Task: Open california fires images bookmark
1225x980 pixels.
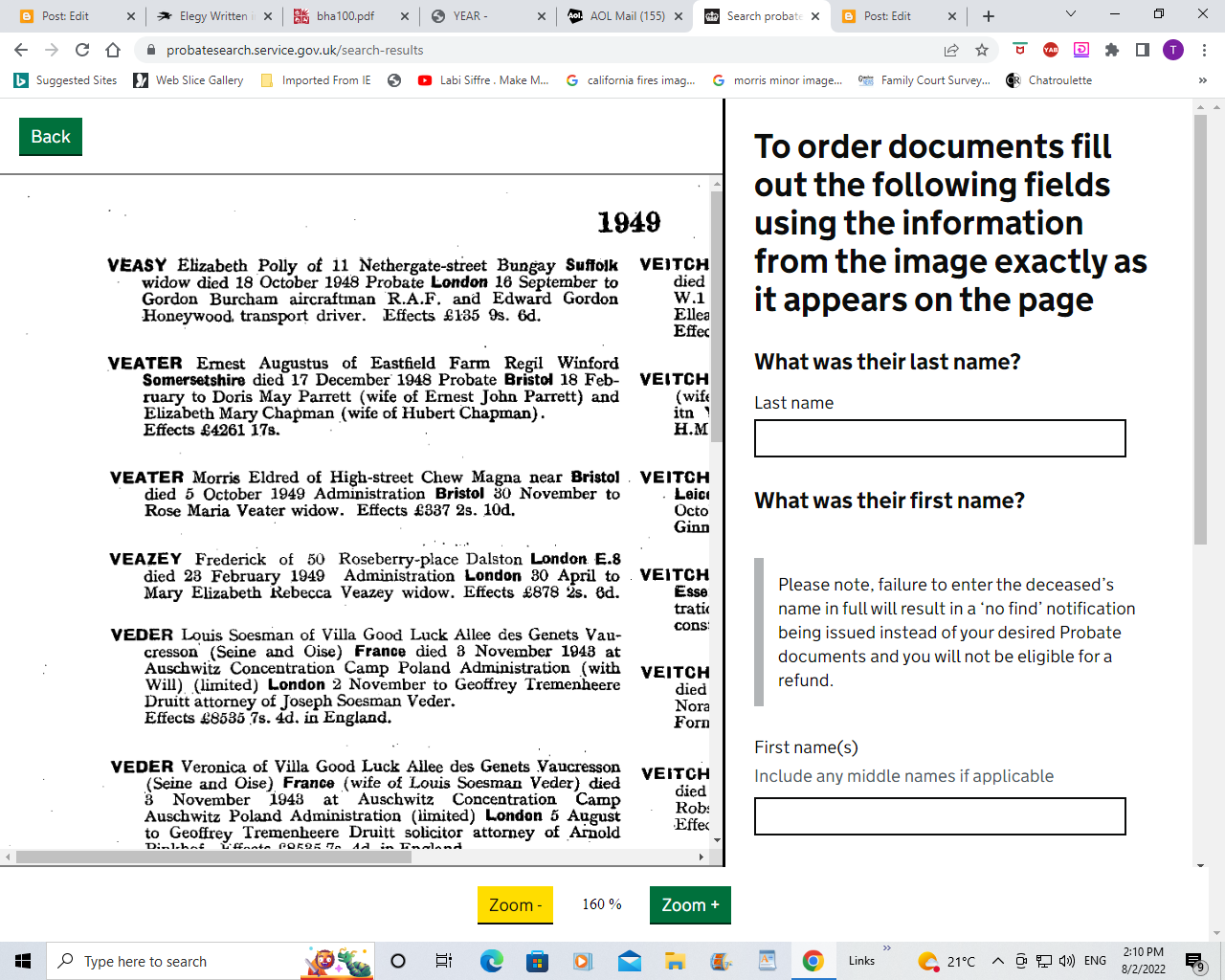Action: tap(632, 80)
